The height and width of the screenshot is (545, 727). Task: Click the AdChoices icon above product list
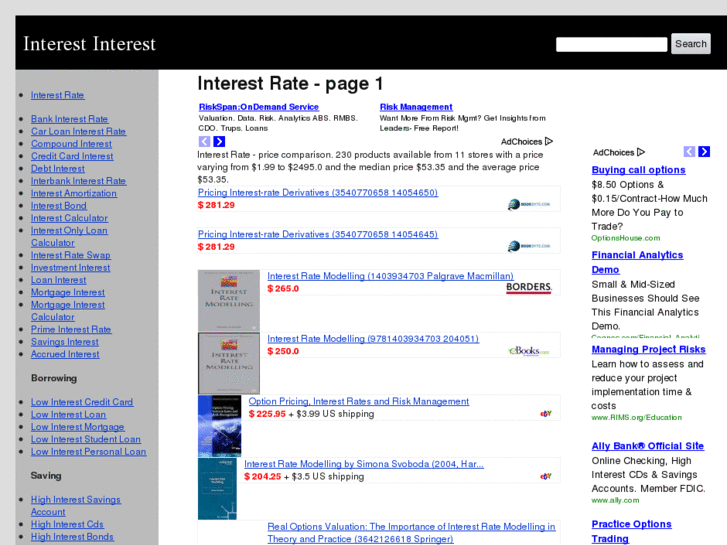(x=549, y=141)
